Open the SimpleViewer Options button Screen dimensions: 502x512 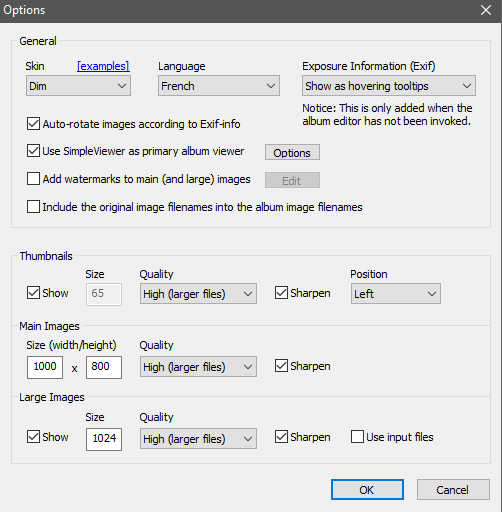292,152
